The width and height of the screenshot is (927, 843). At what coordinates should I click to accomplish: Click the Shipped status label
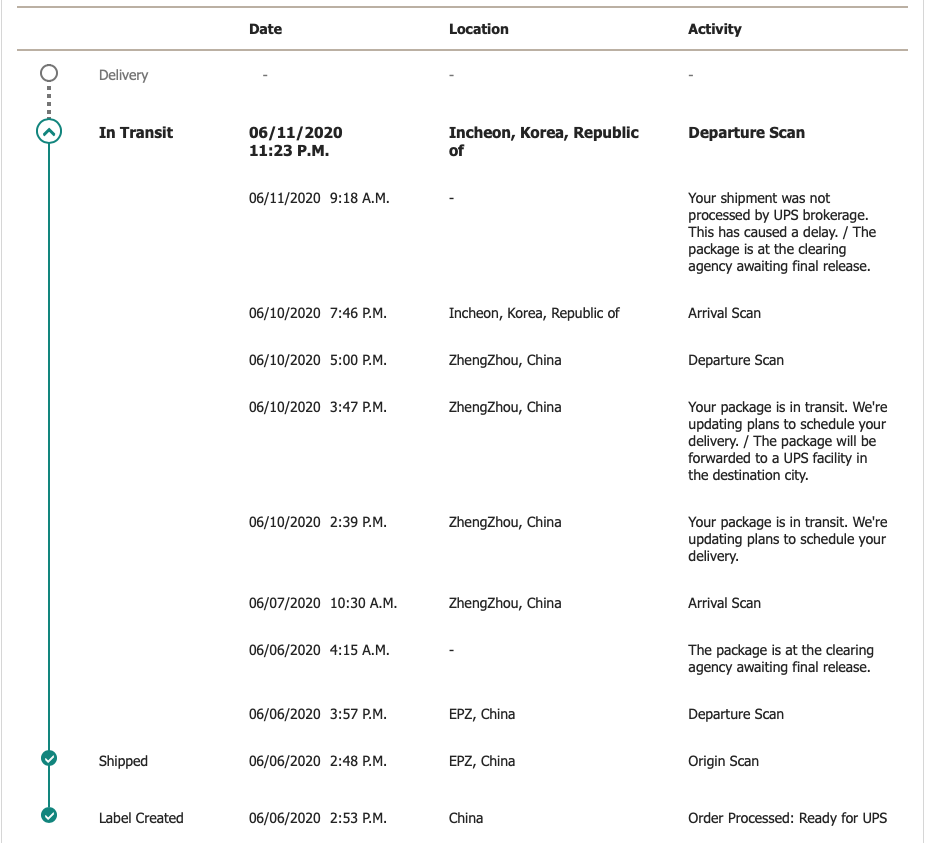pyautogui.click(x=123, y=761)
